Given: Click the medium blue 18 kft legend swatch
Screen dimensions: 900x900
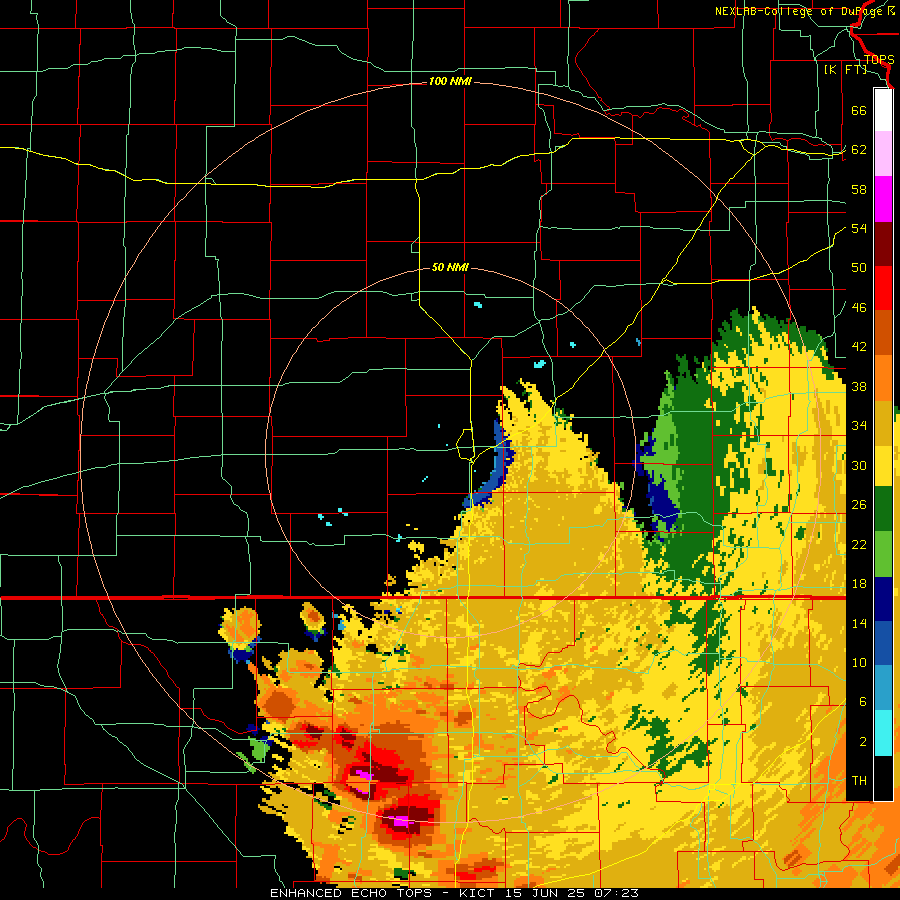Looking at the screenshot, I should [883, 643].
